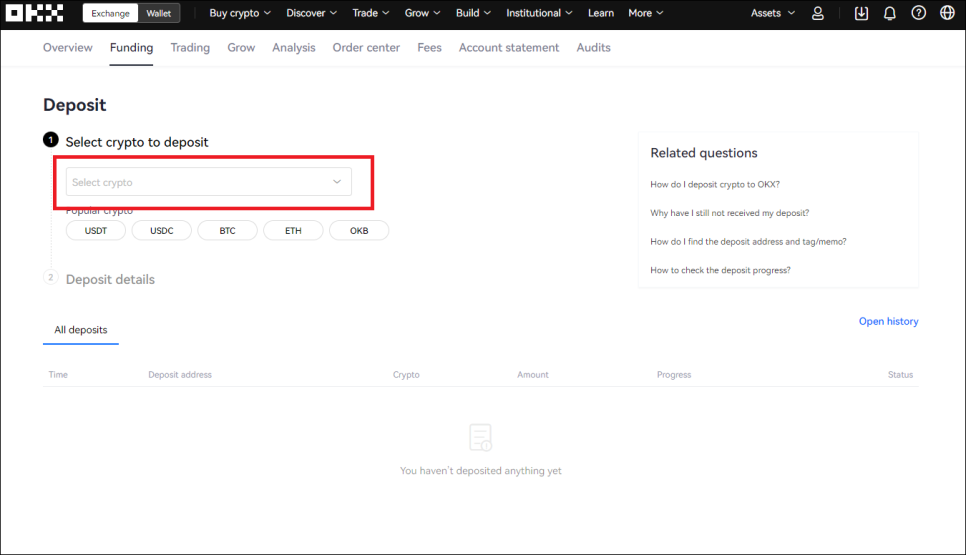Click the Deposit details step heading
The width and height of the screenshot is (966, 555).
(110, 279)
